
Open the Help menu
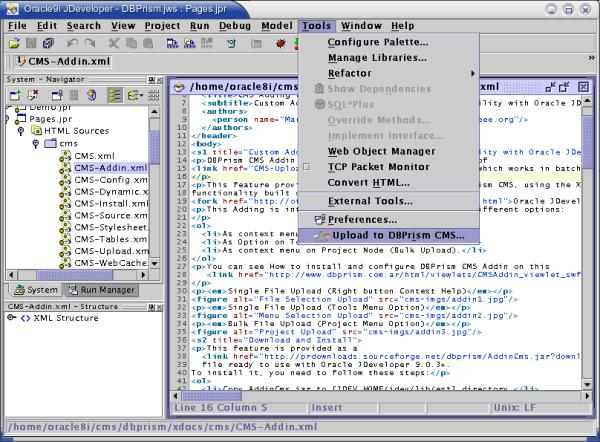pyautogui.click(x=403, y=26)
